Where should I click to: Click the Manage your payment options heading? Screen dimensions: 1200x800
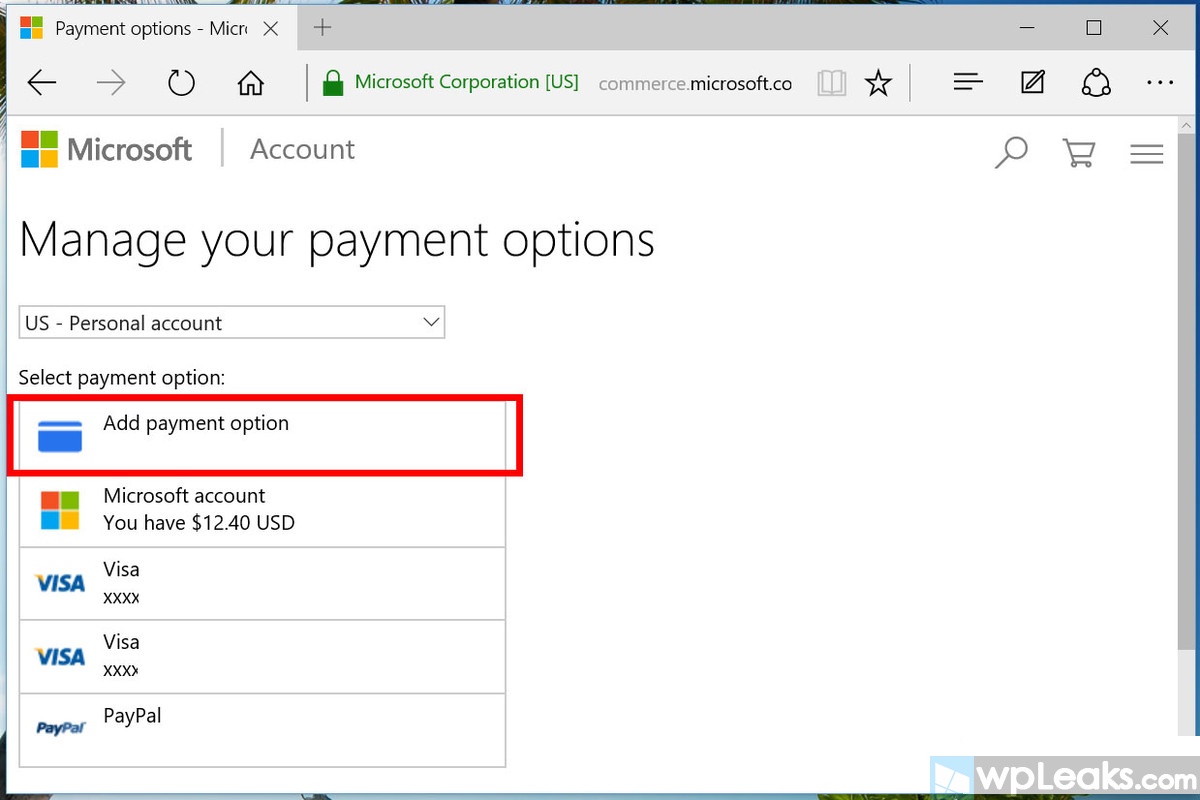337,241
